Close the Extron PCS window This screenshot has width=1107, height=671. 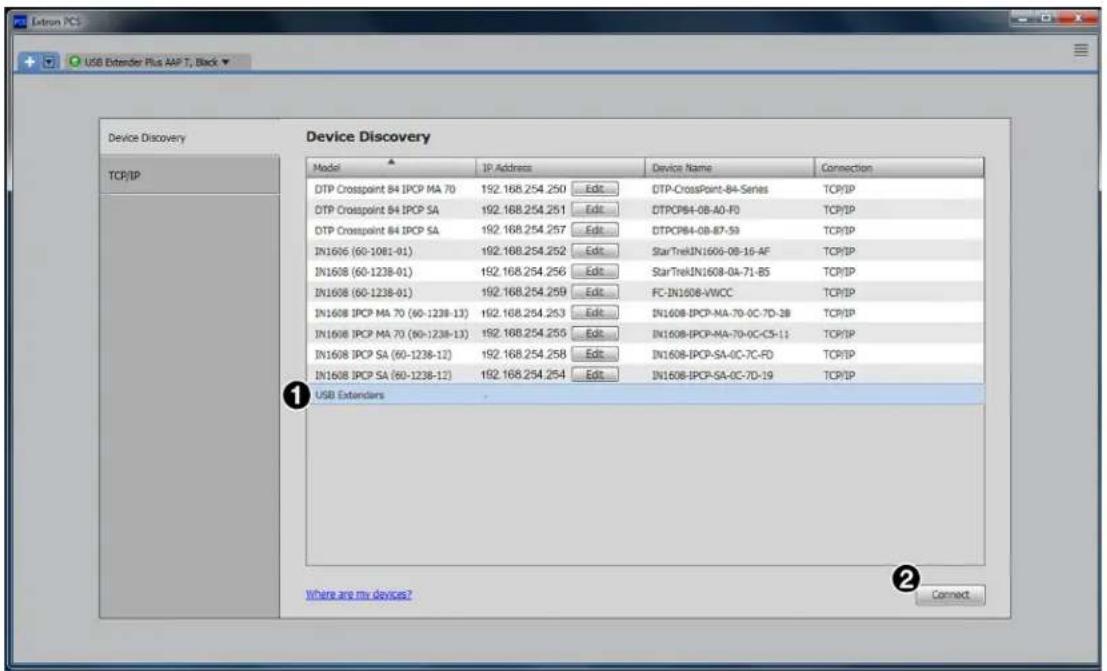pos(1078,18)
